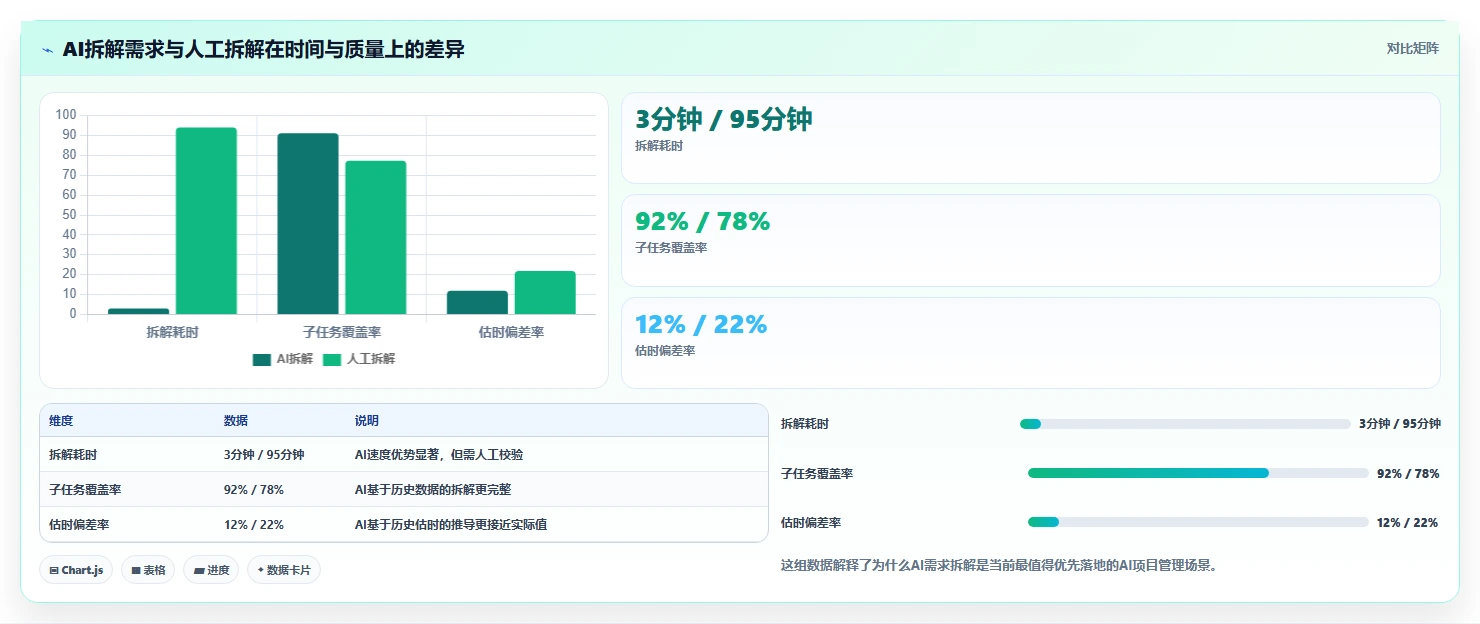Click the text AI基于历史数据的拆解更完整
This screenshot has width=1480, height=624.
pyautogui.click(x=433, y=489)
